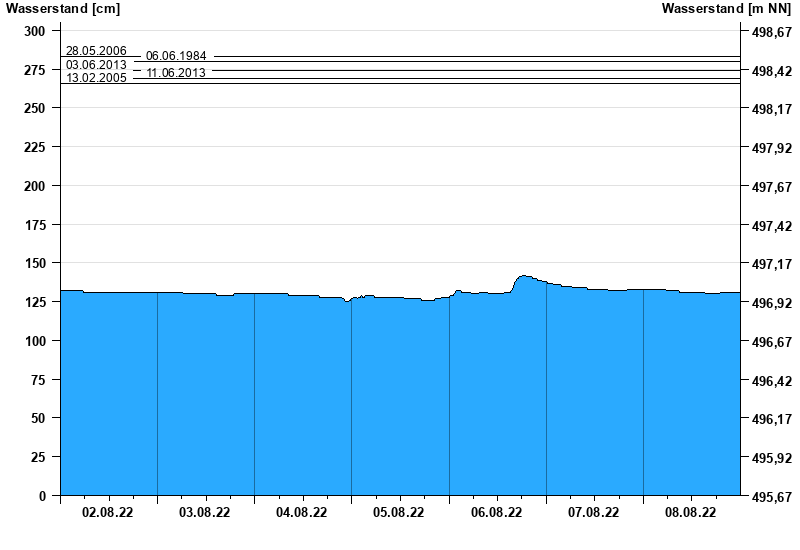
Task: Select the 03.08.22 date on x-axis
Action: coord(205,513)
